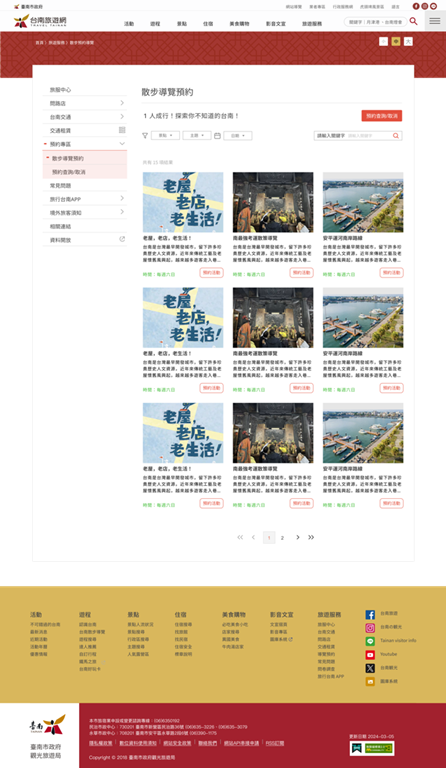Image resolution: width=446 pixels, height=768 pixels.
Task: Open the Instagram icon in top bar
Action: pos(425,6)
